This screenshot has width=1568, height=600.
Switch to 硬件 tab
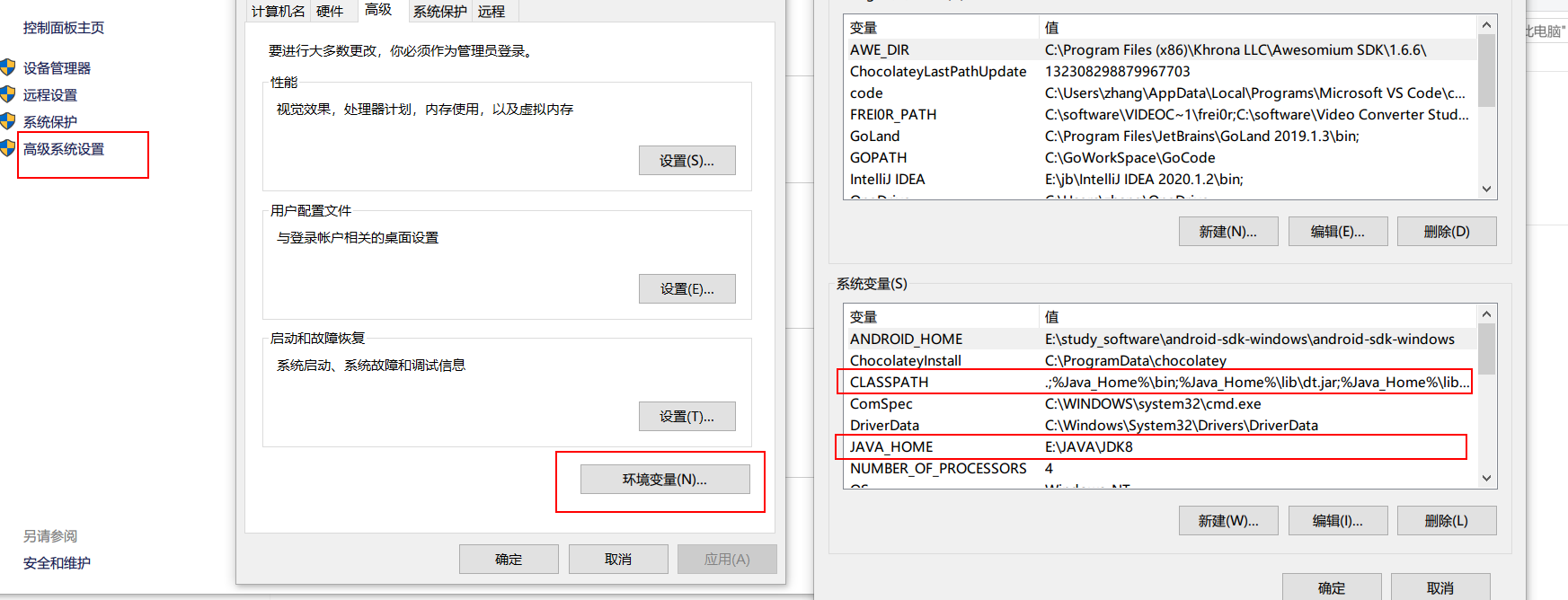[x=330, y=12]
